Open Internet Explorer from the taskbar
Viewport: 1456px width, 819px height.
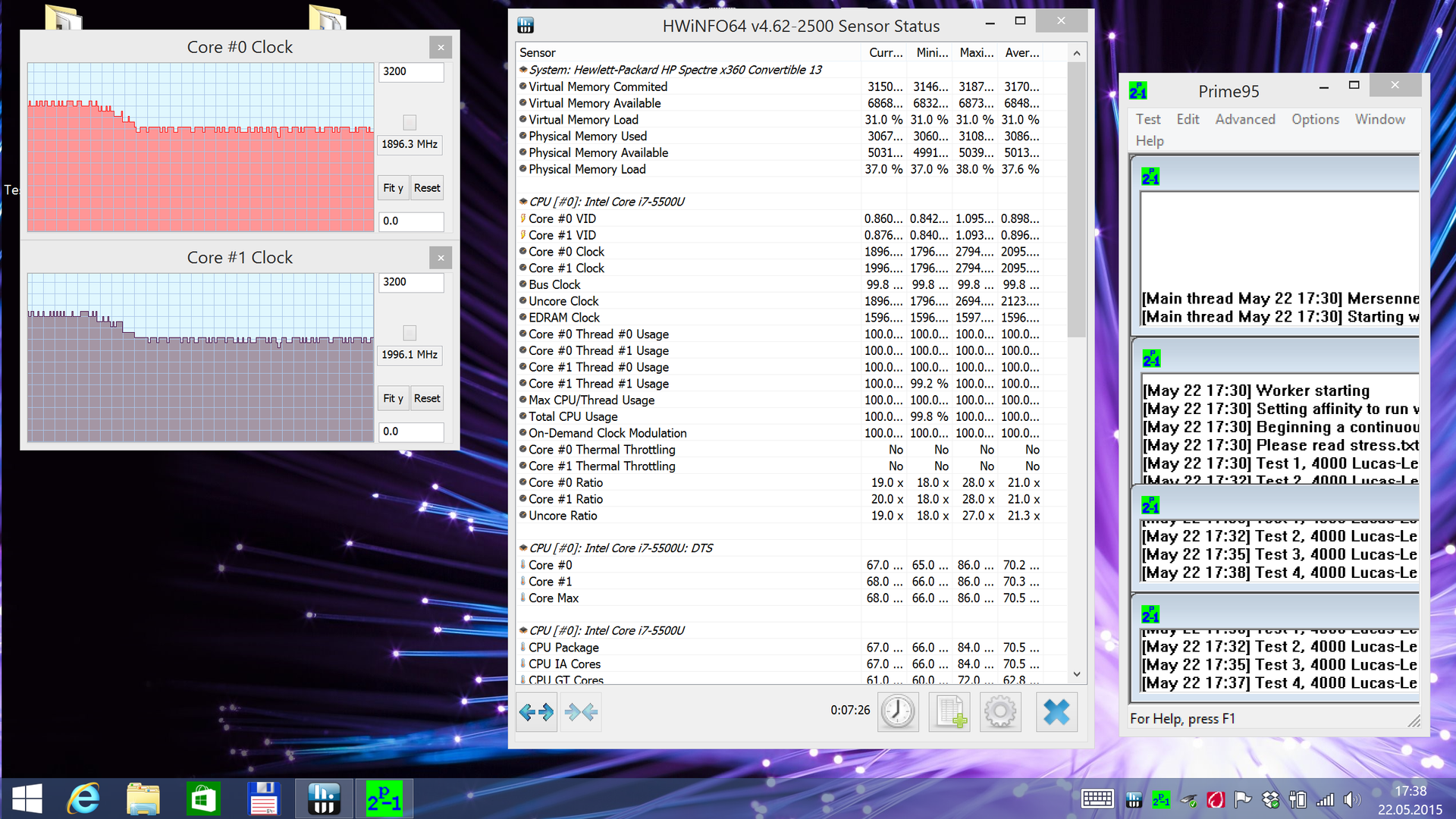point(83,799)
